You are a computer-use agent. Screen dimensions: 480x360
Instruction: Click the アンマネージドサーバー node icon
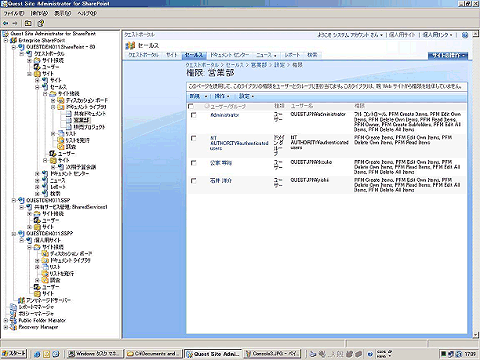coord(22,300)
